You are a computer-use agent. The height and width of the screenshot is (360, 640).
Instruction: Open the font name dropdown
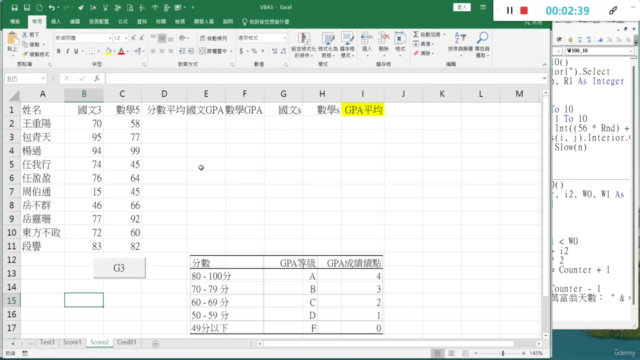tap(110, 38)
